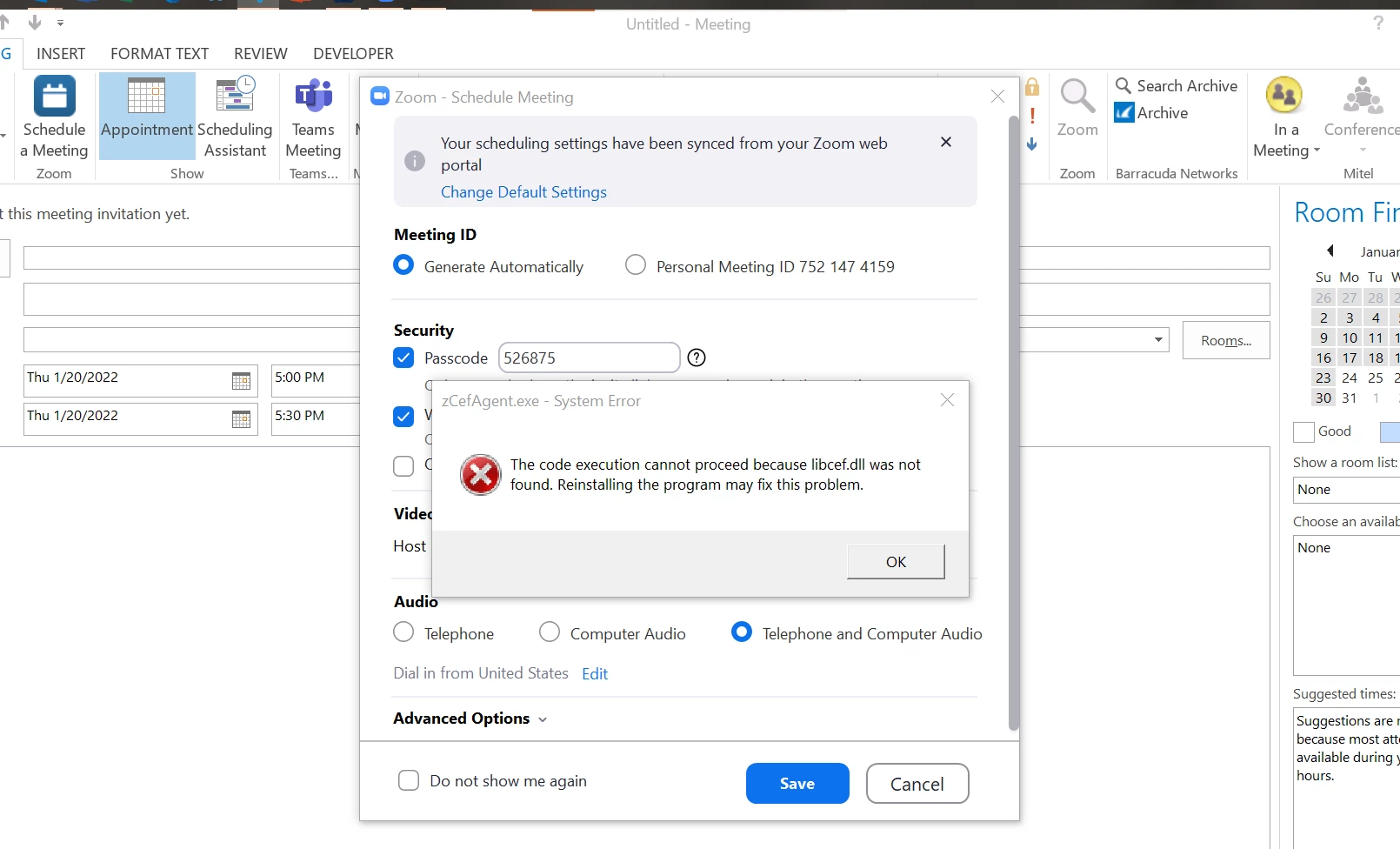Click OK in the System Error dialog
The height and width of the screenshot is (849, 1400).
point(896,562)
